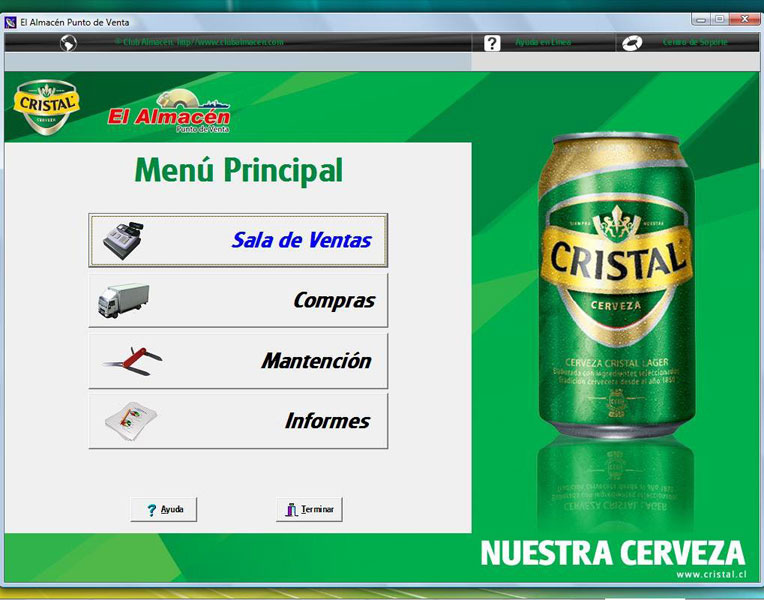Open the Mantención menu button

coord(238,361)
